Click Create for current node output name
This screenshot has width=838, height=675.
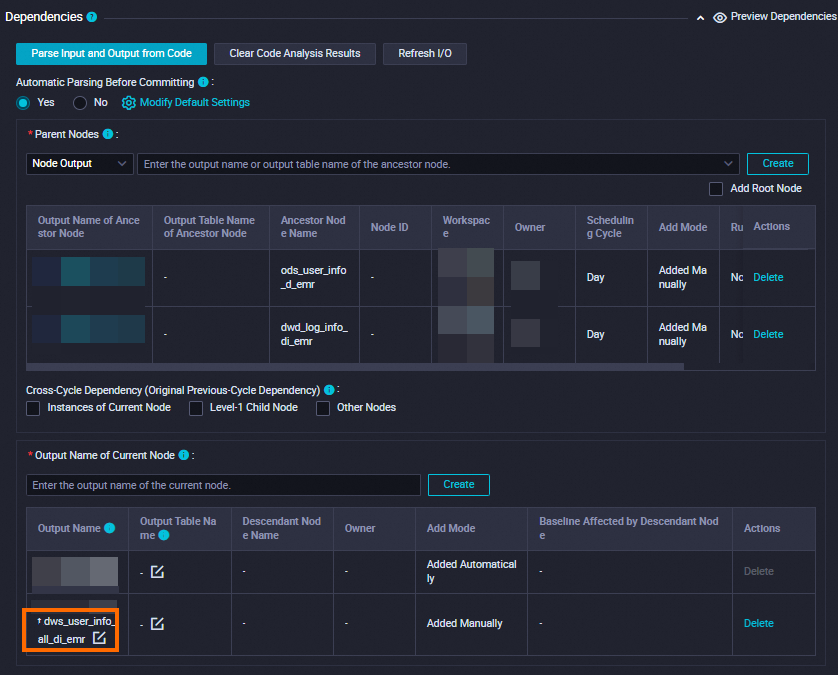pyautogui.click(x=459, y=485)
